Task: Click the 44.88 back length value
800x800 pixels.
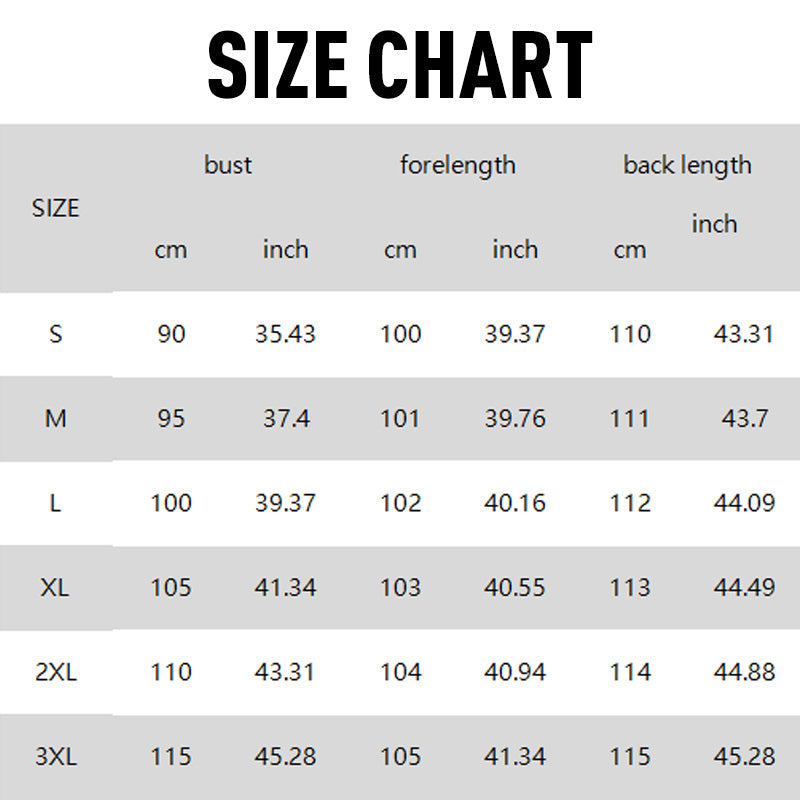Action: pyautogui.click(x=744, y=672)
